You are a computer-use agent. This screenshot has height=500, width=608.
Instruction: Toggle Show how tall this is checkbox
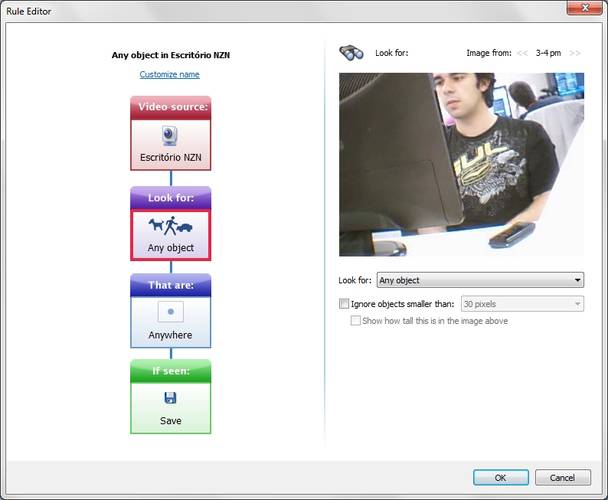[x=355, y=321]
